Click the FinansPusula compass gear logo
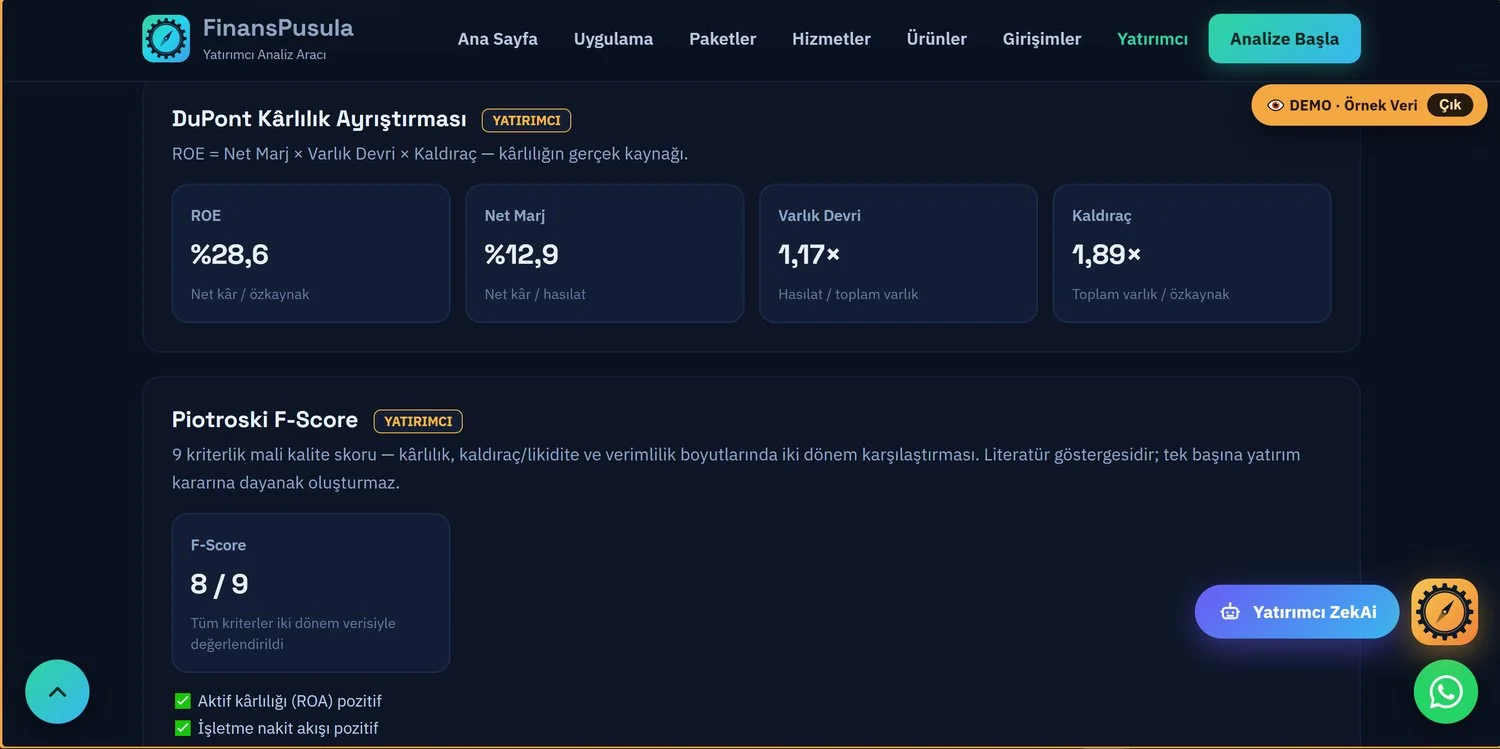 tap(166, 38)
